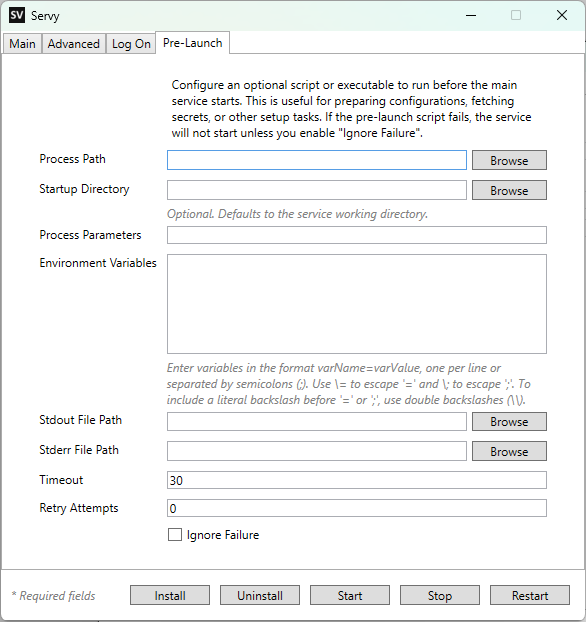
Task: Stop the service with the Stop button
Action: [x=440, y=595]
